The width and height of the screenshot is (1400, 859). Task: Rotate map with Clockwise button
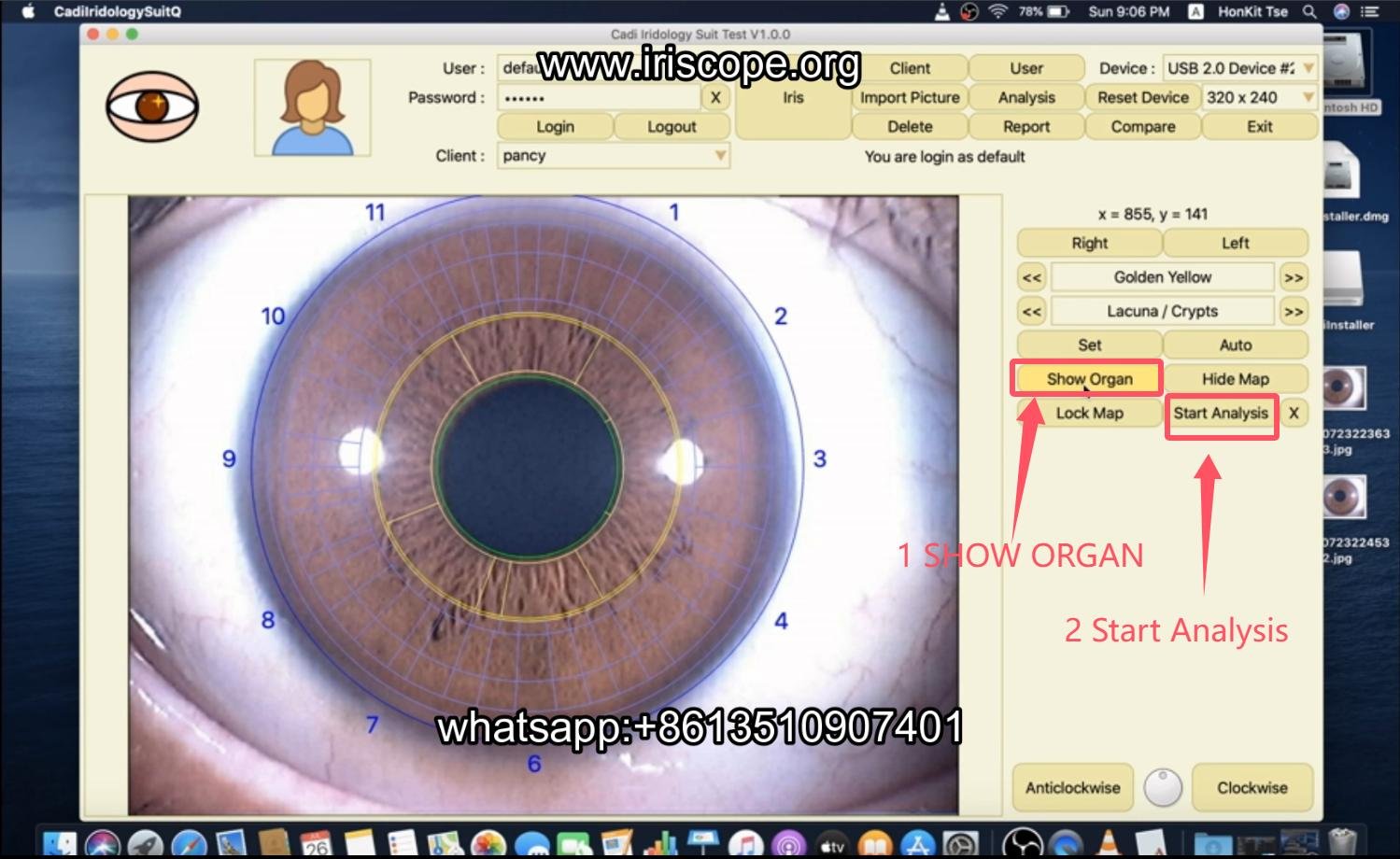[1252, 787]
